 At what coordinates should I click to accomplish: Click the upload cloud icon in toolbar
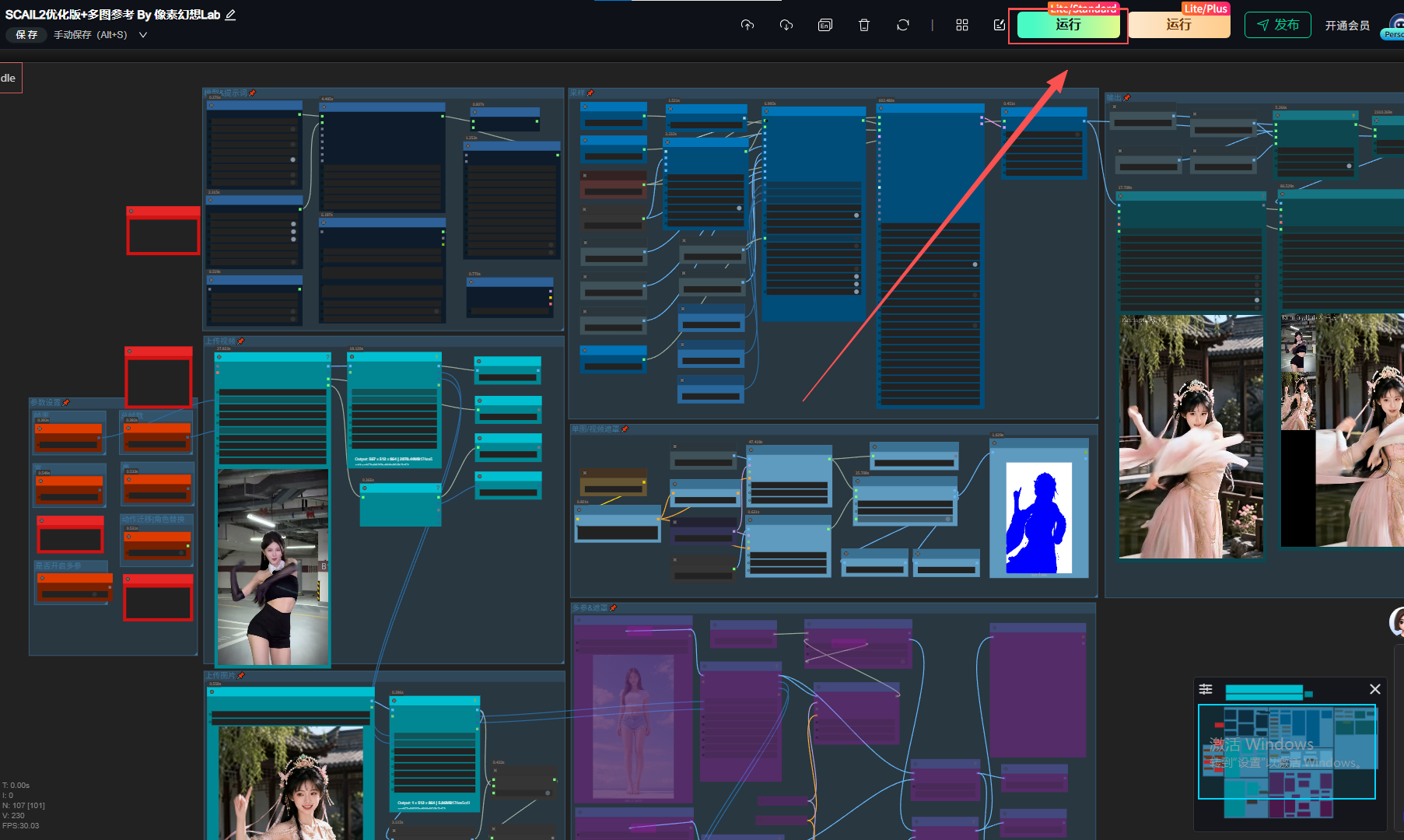point(748,25)
